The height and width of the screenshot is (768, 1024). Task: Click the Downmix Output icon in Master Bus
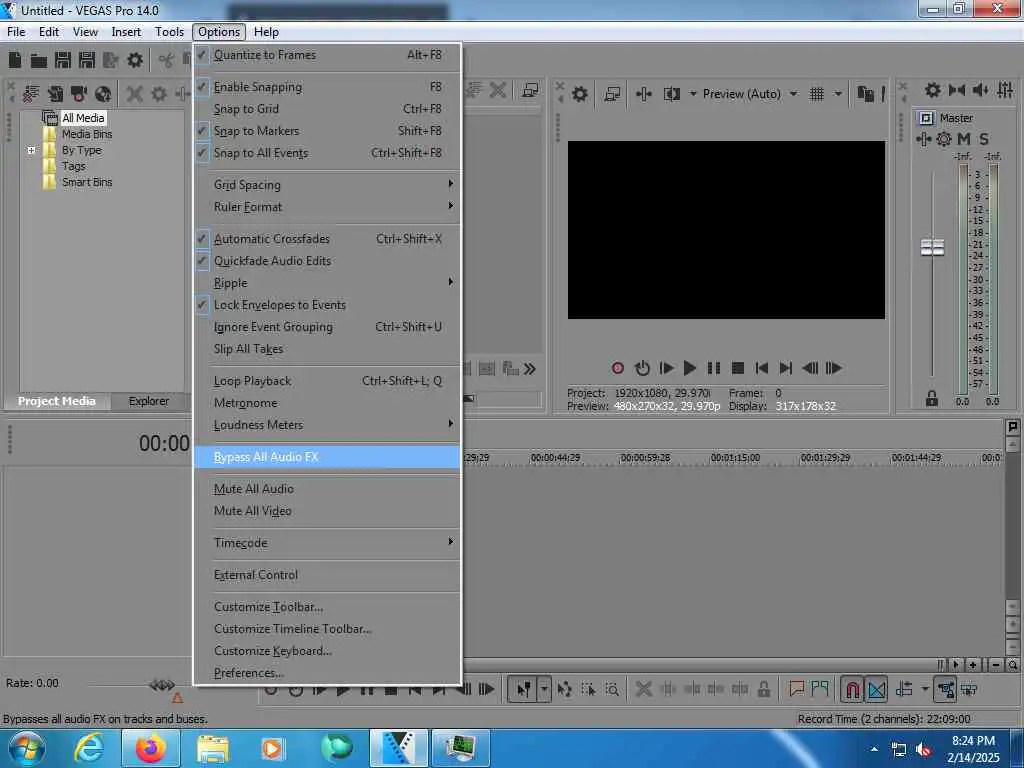(957, 90)
